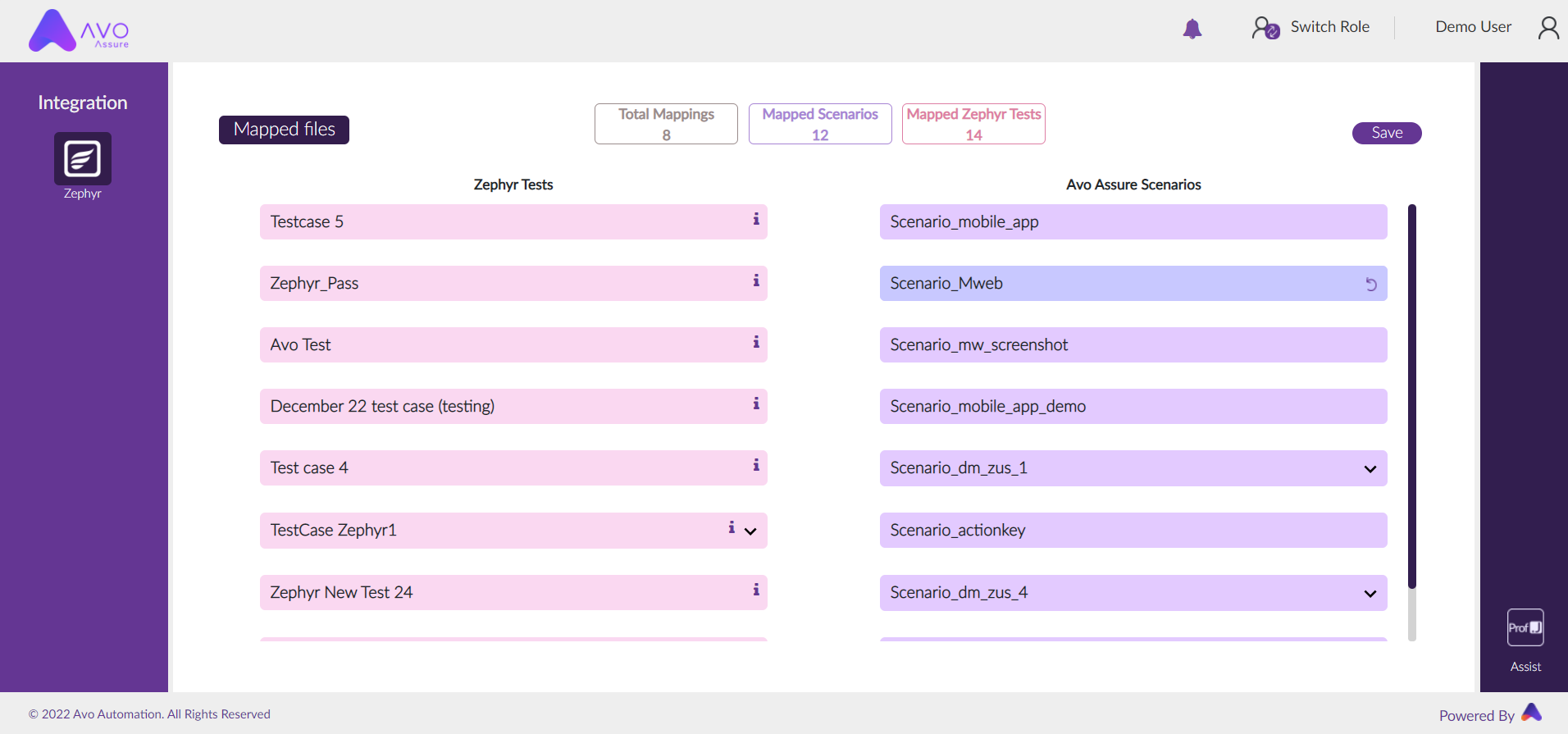This screenshot has width=1568, height=734.
Task: Undo mapping on Scenario_Mweb
Action: (1370, 285)
